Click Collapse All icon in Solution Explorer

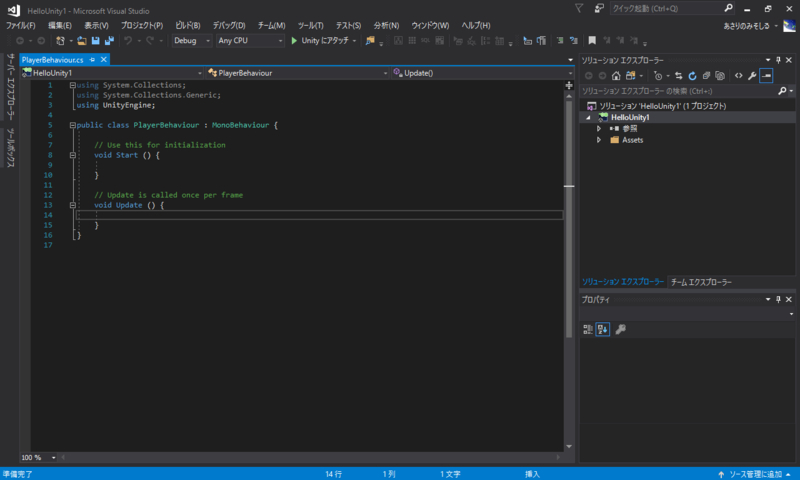(x=706, y=75)
